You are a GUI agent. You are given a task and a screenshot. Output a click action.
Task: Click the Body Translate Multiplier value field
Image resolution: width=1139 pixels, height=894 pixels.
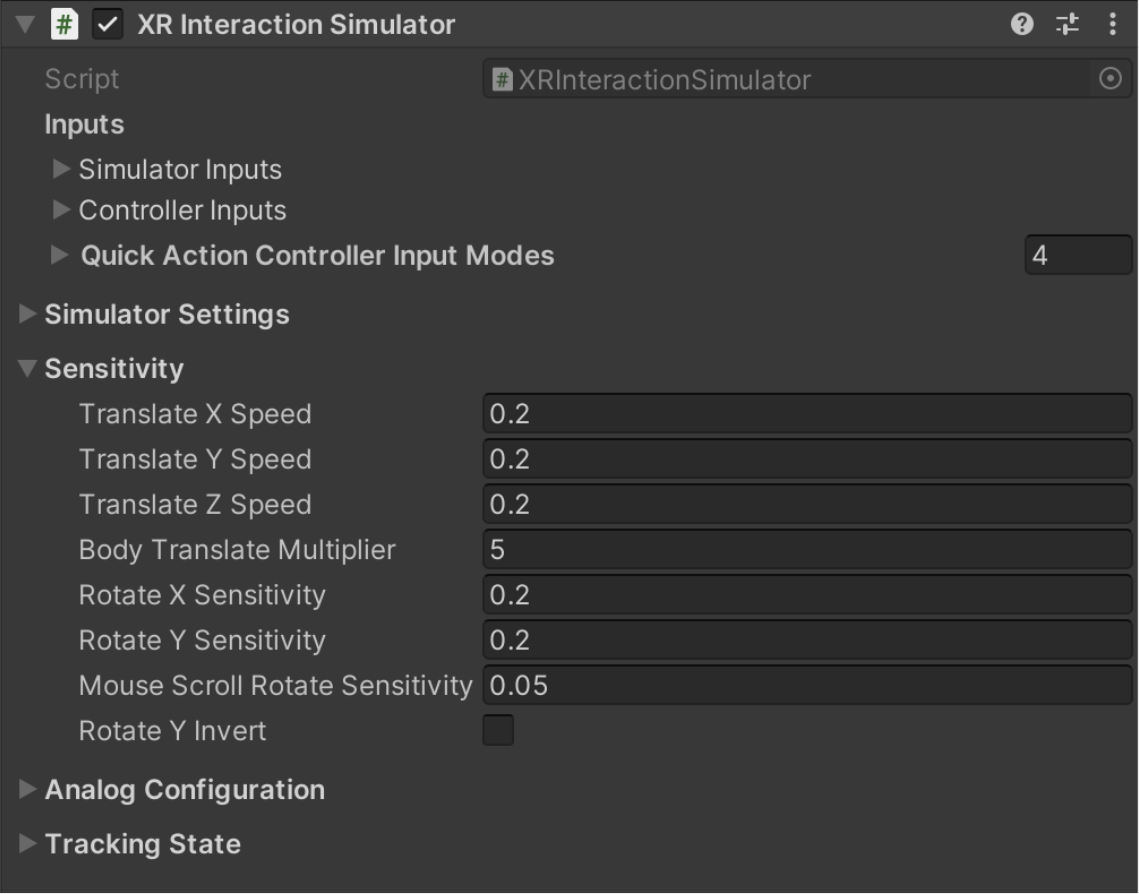pyautogui.click(x=807, y=549)
